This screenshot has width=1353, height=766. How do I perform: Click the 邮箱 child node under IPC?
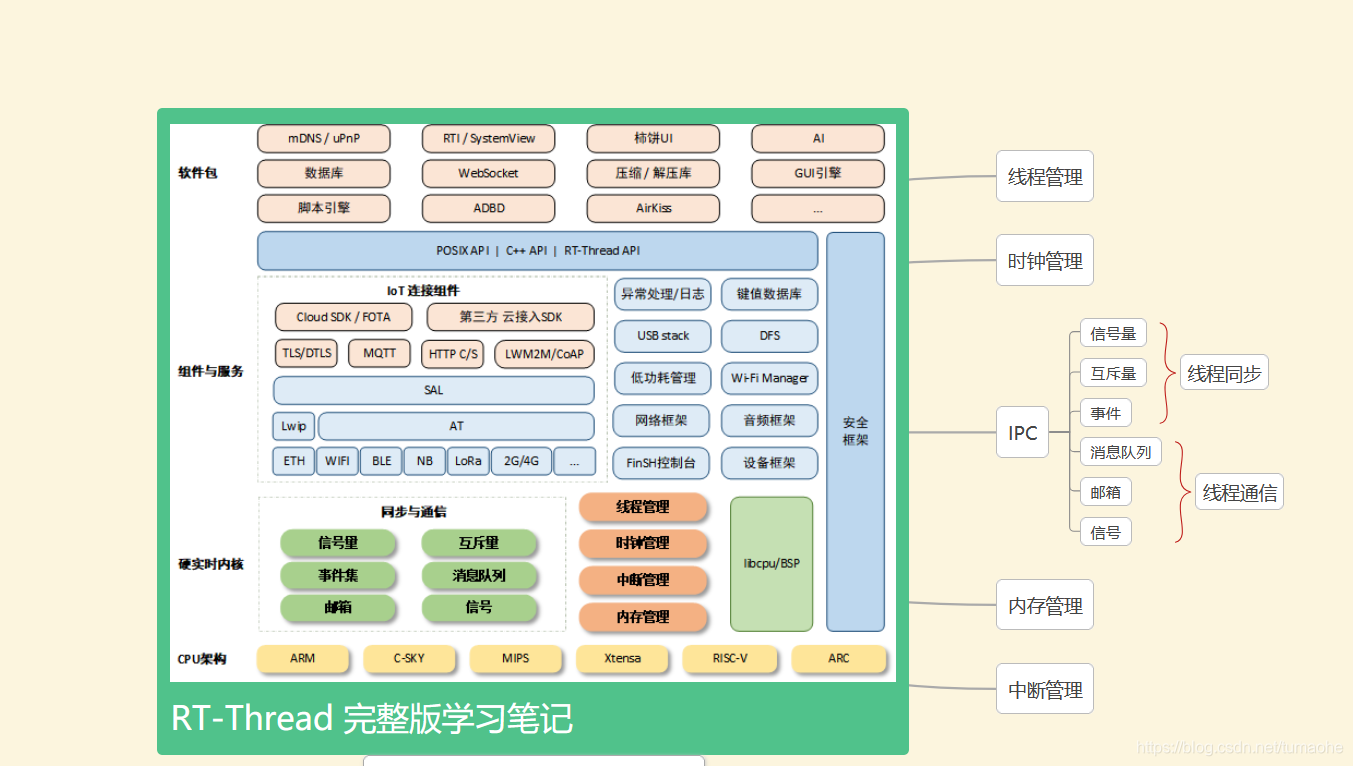coord(1106,492)
